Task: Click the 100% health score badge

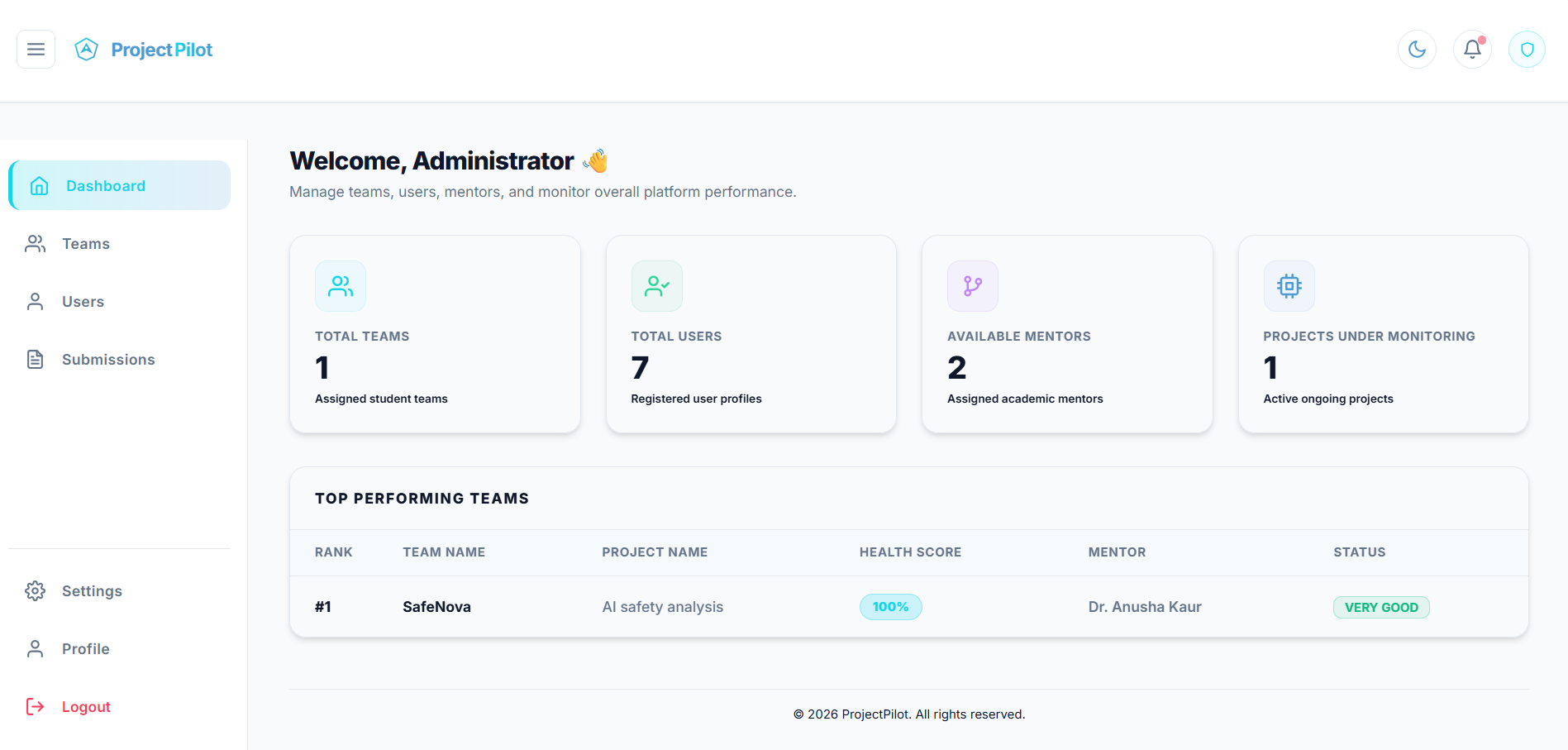Action: pyautogui.click(x=891, y=607)
